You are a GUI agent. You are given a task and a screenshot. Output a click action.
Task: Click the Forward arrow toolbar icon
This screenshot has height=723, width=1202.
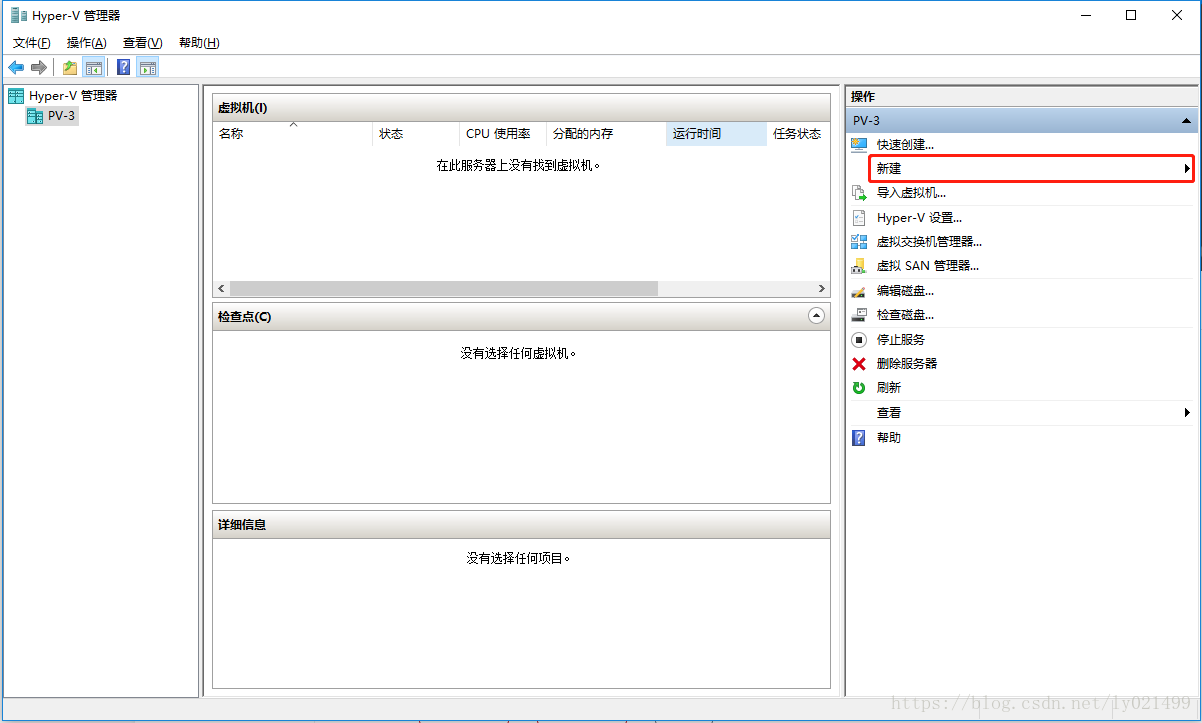tap(39, 67)
